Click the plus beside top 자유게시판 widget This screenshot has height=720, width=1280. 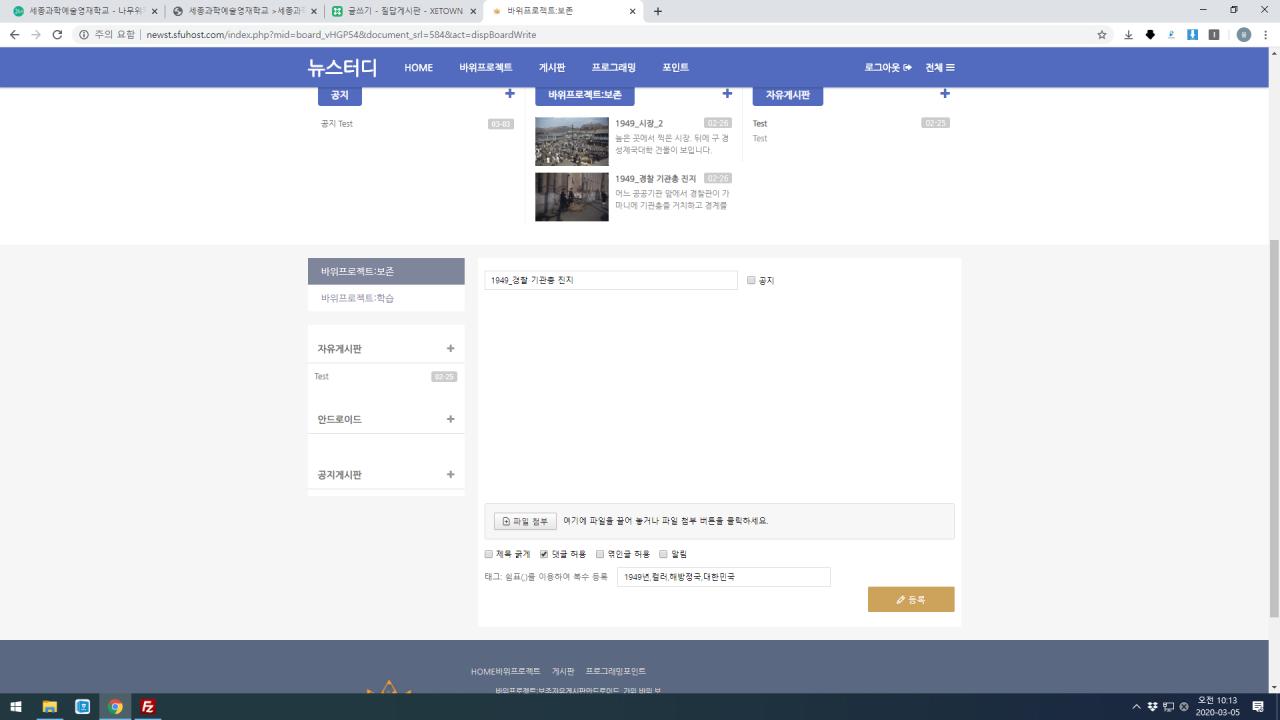click(945, 94)
